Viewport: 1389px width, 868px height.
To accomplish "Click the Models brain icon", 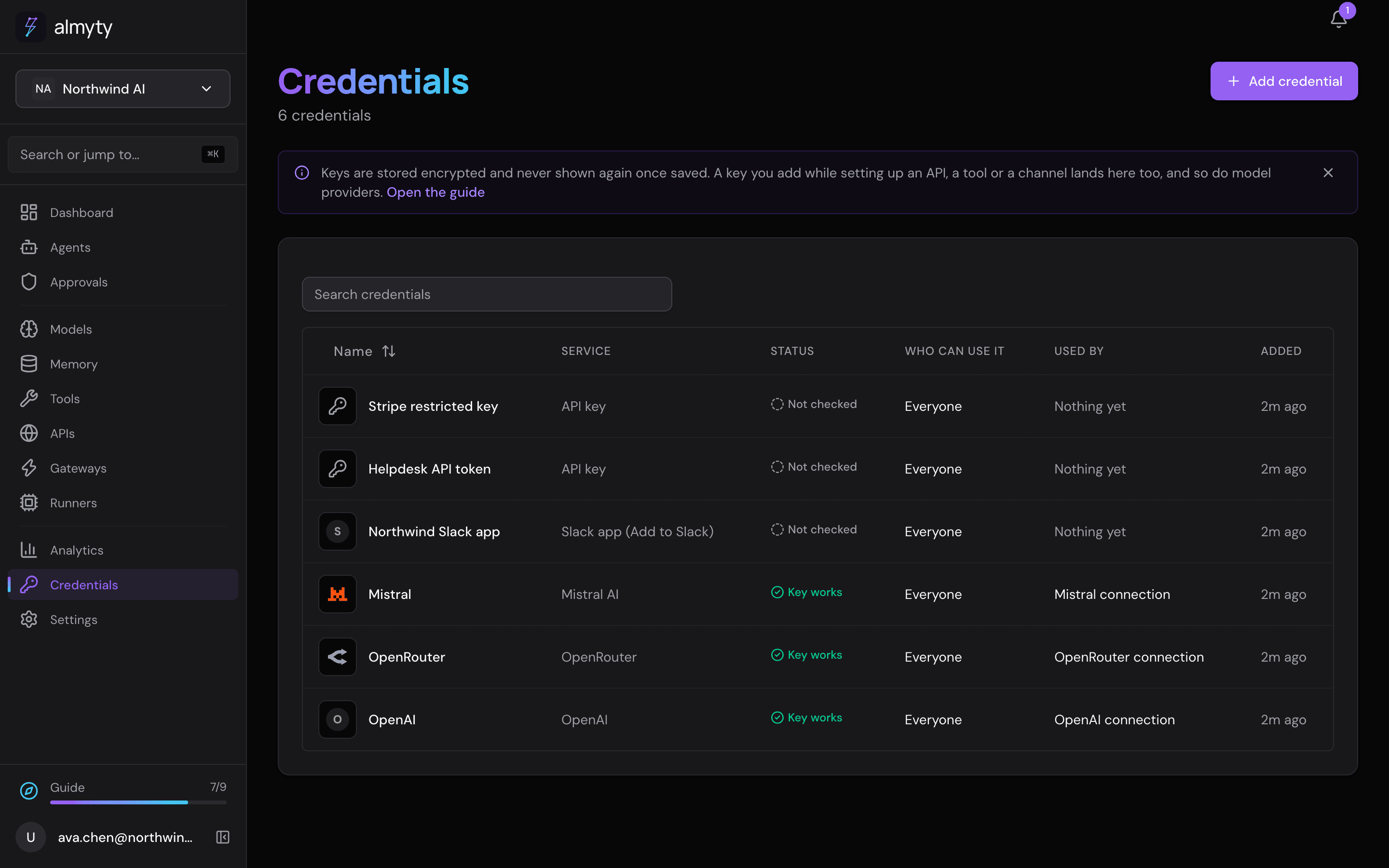I will (29, 329).
